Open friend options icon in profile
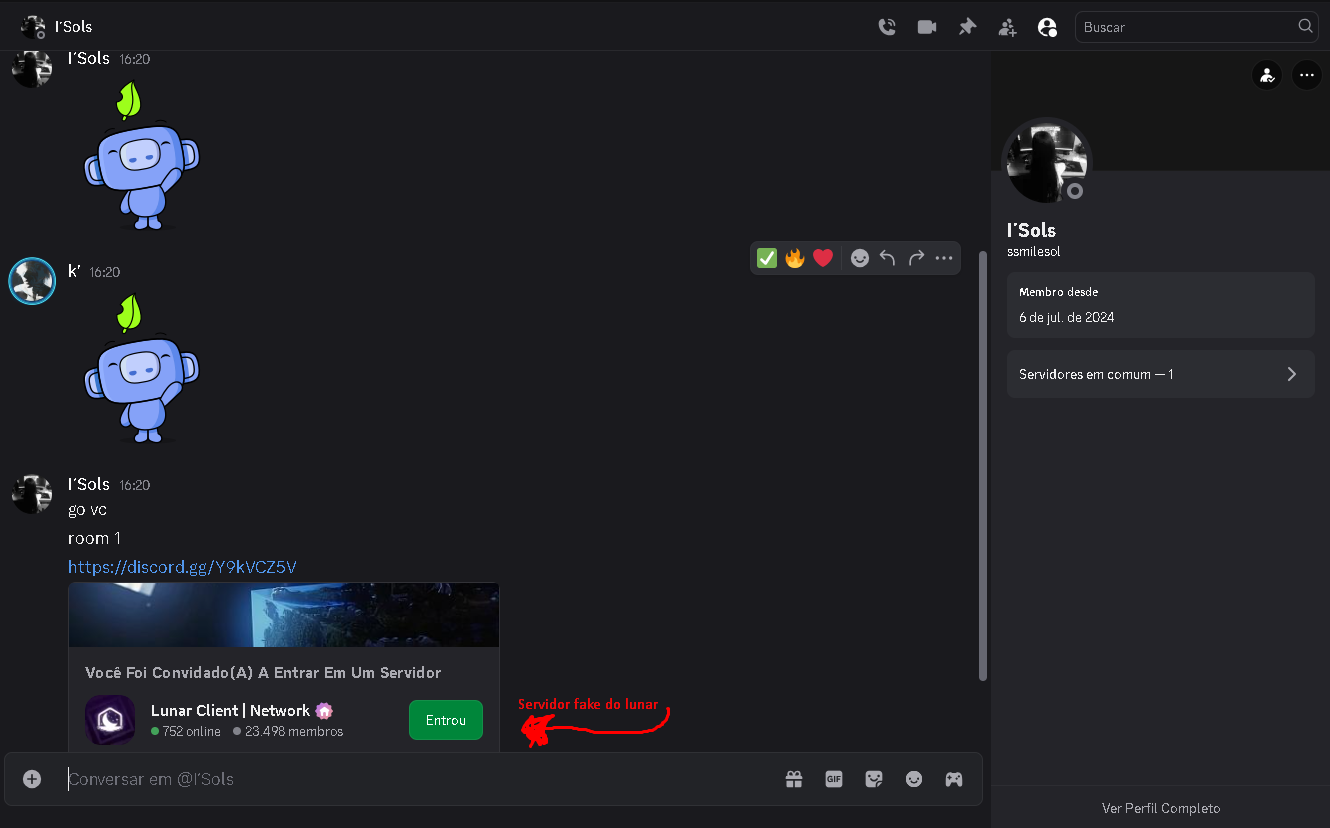 click(x=1267, y=75)
